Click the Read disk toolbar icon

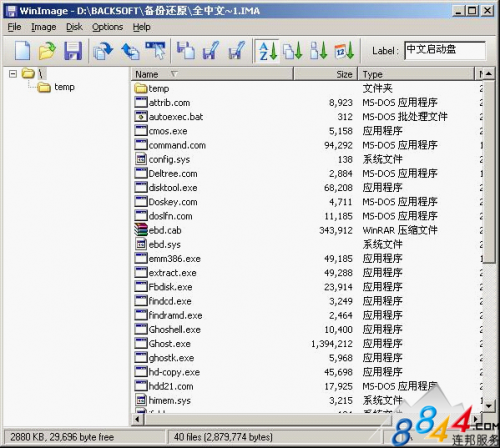[x=103, y=51]
